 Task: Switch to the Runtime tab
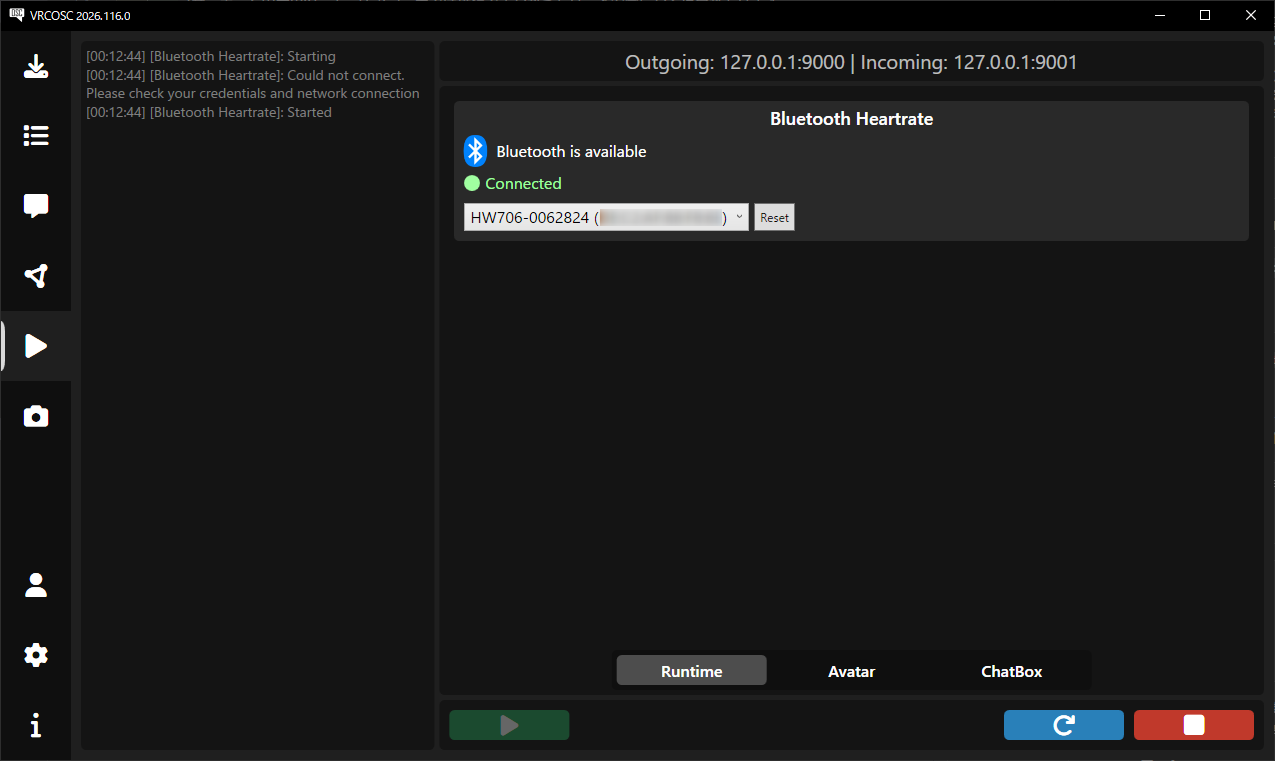691,671
